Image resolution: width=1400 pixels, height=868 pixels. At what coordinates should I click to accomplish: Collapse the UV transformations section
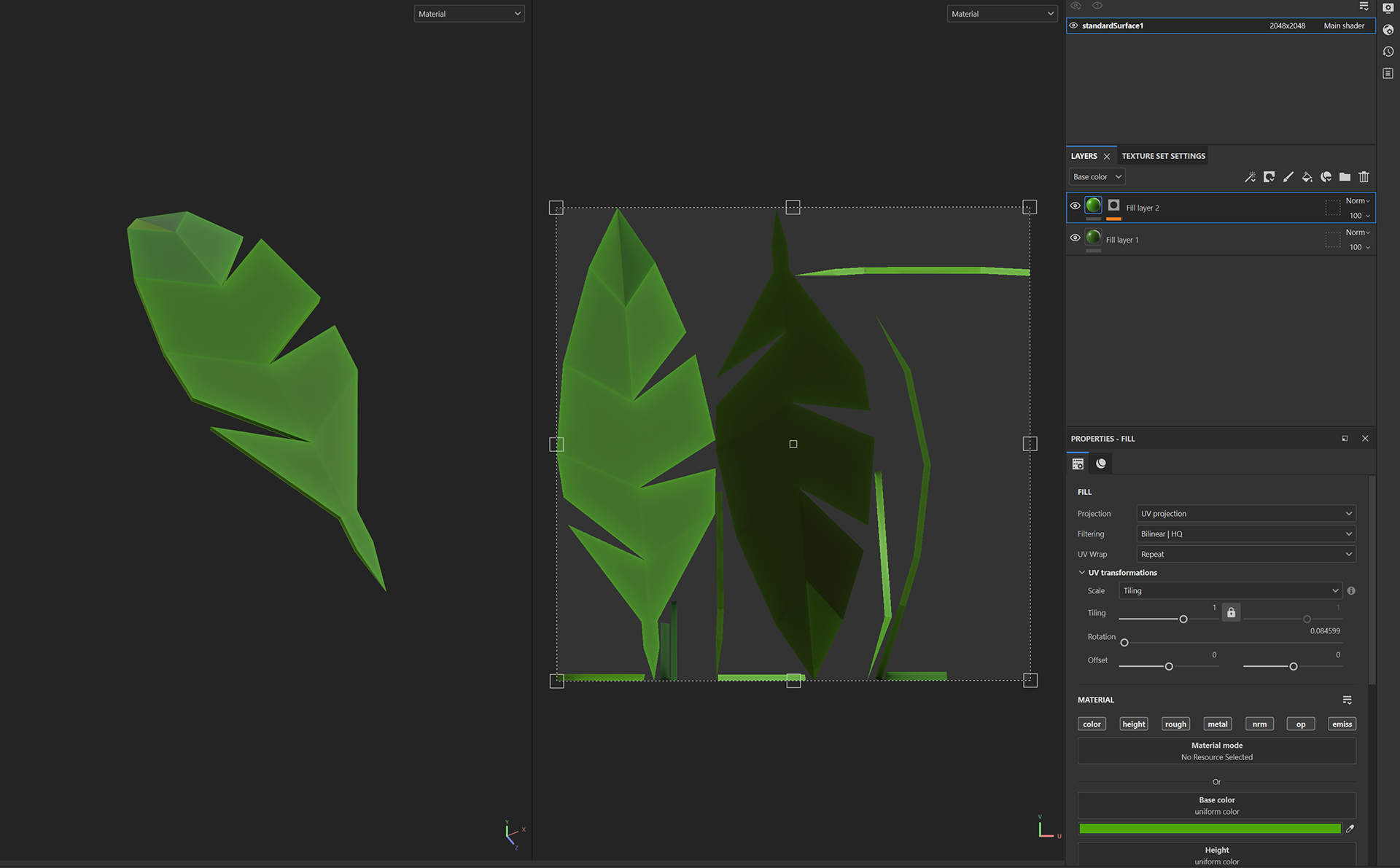(x=1082, y=573)
